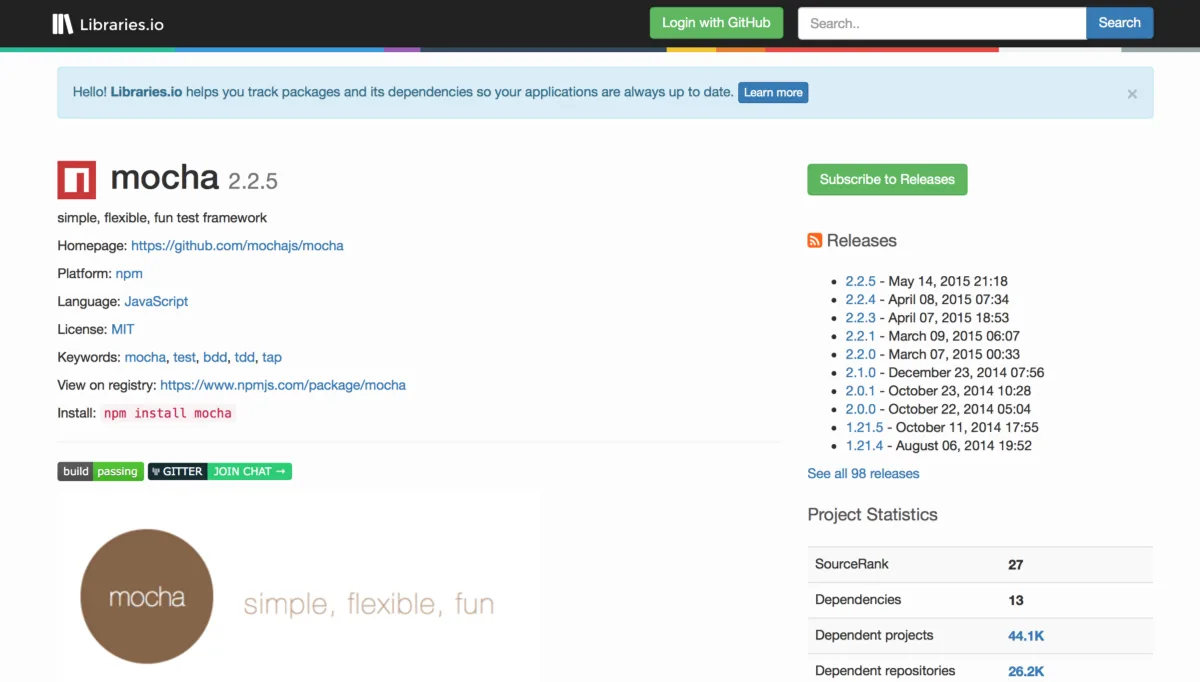Image resolution: width=1200 pixels, height=682 pixels.
Task: Focus the Search input field
Action: click(941, 23)
